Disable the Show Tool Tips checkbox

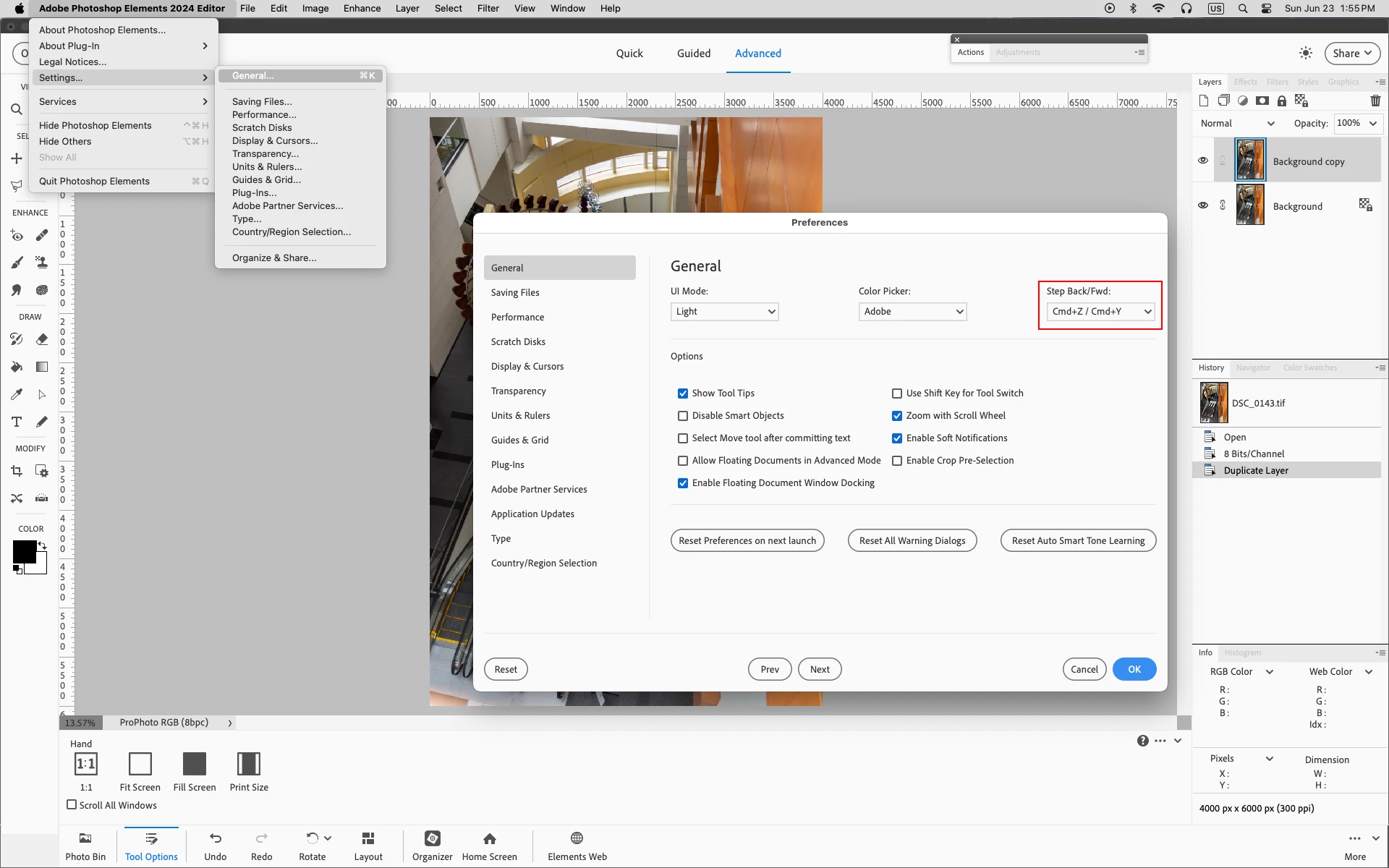tap(682, 393)
